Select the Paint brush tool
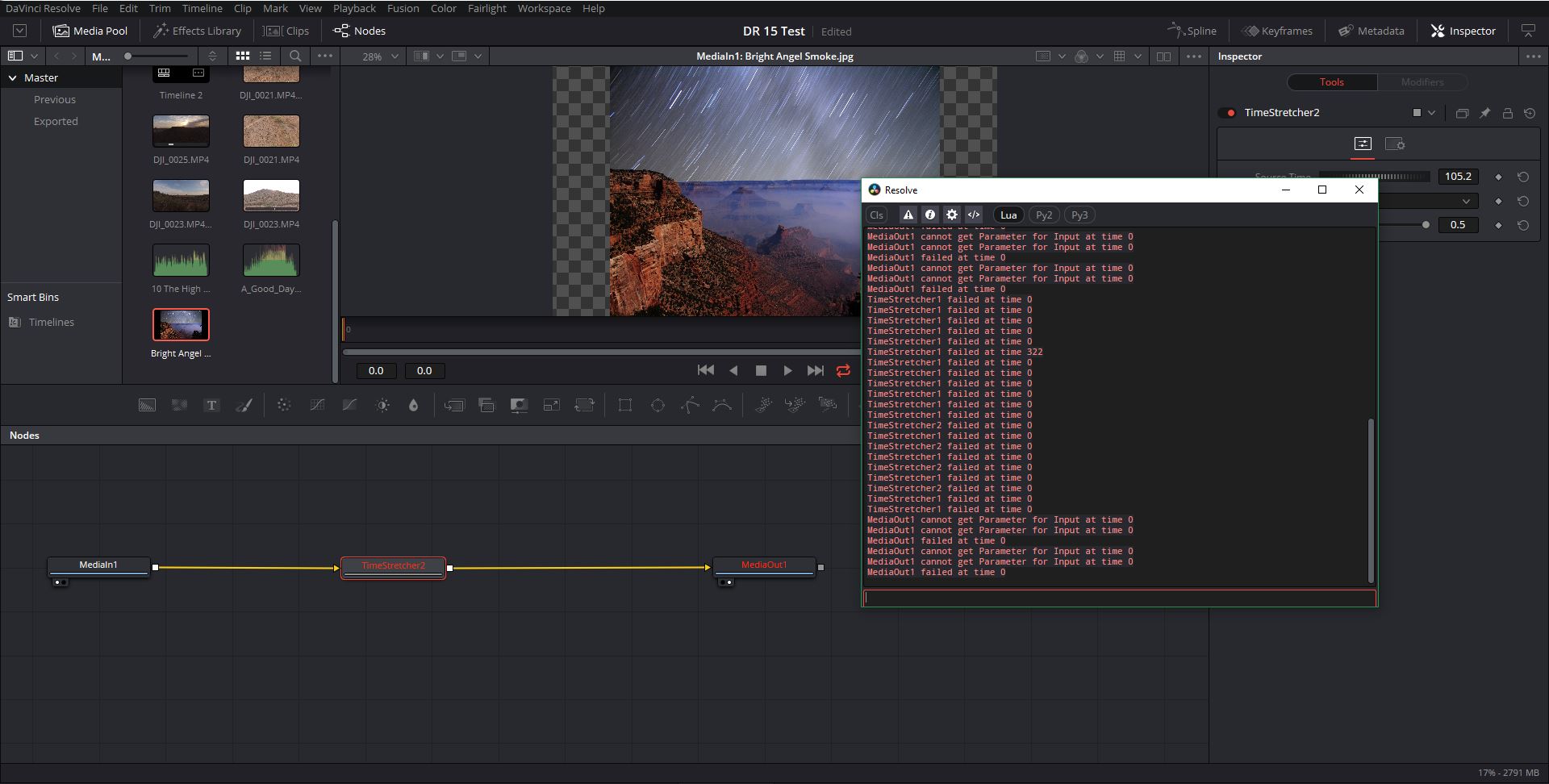Image resolution: width=1549 pixels, height=784 pixels. [x=244, y=405]
